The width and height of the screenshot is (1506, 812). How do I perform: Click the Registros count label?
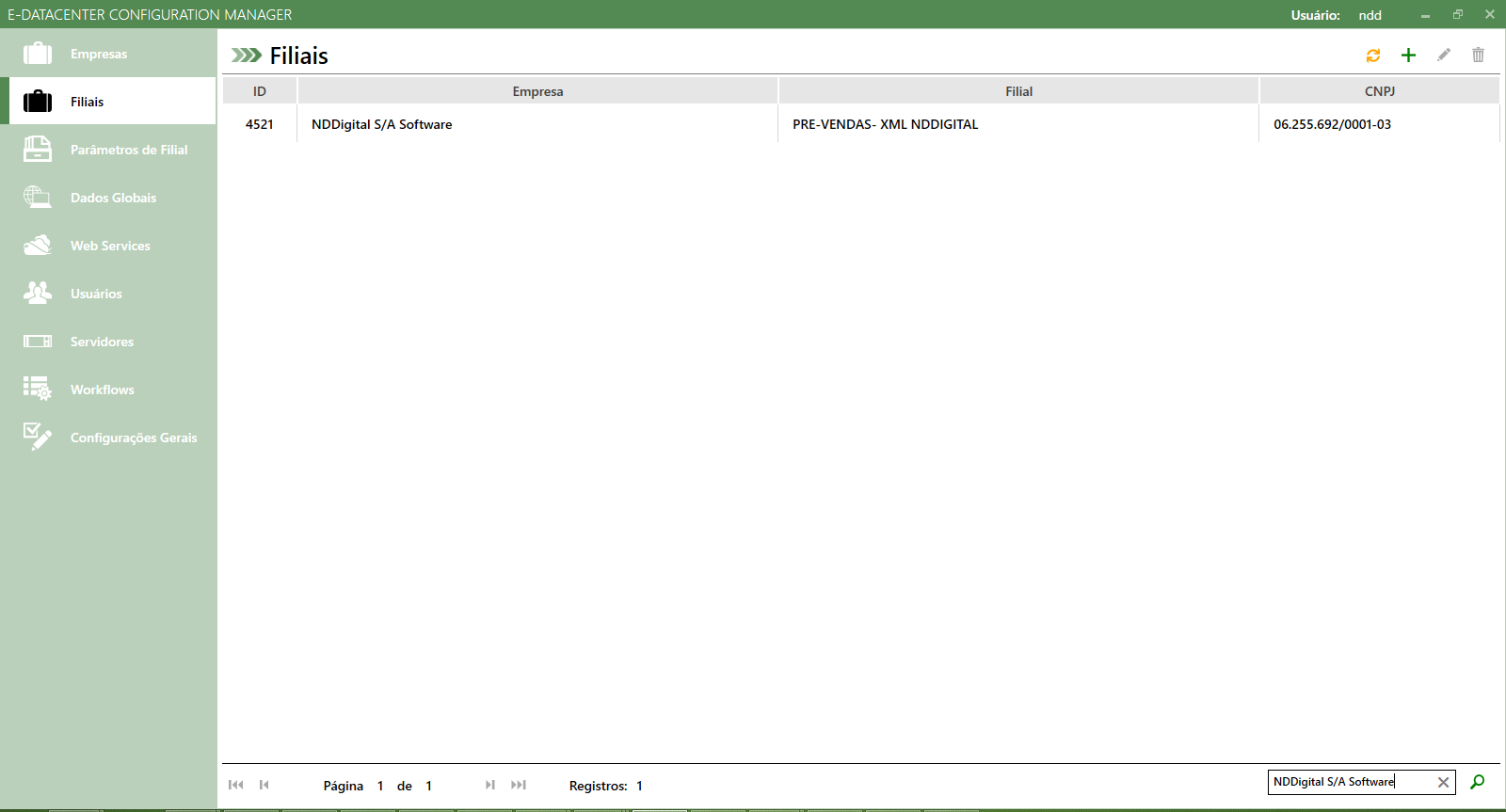[598, 786]
